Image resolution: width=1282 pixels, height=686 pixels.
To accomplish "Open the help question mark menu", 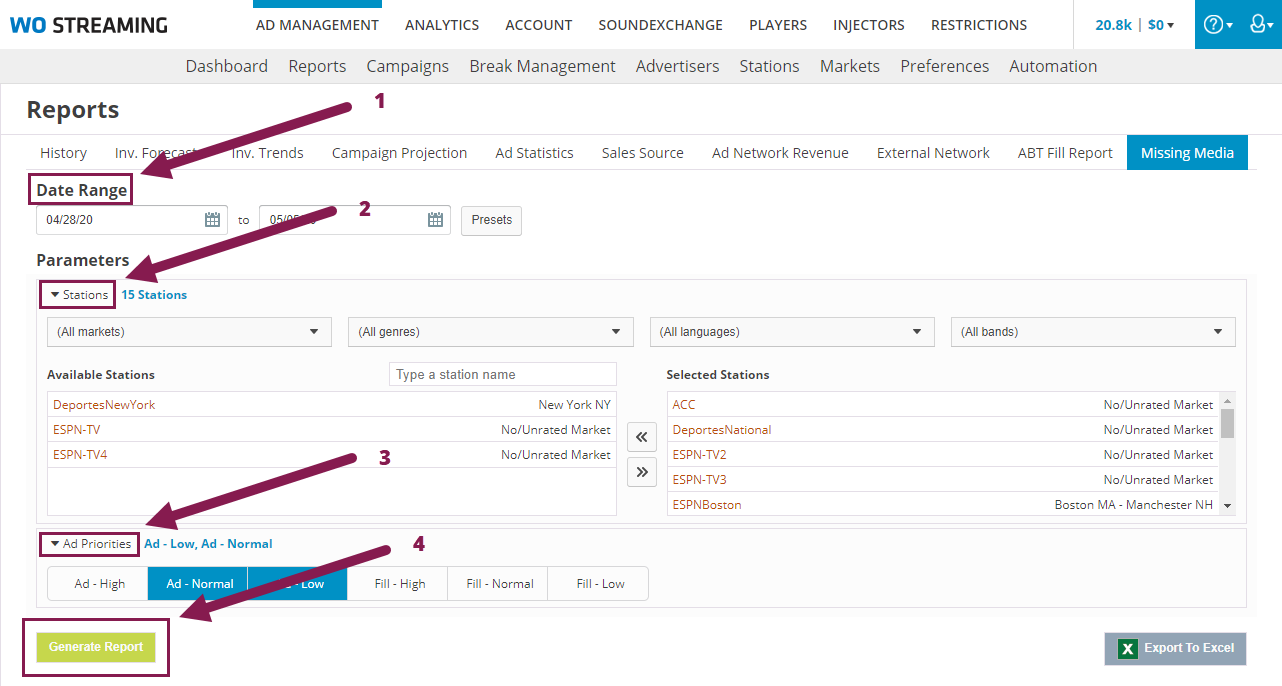I will [1216, 23].
